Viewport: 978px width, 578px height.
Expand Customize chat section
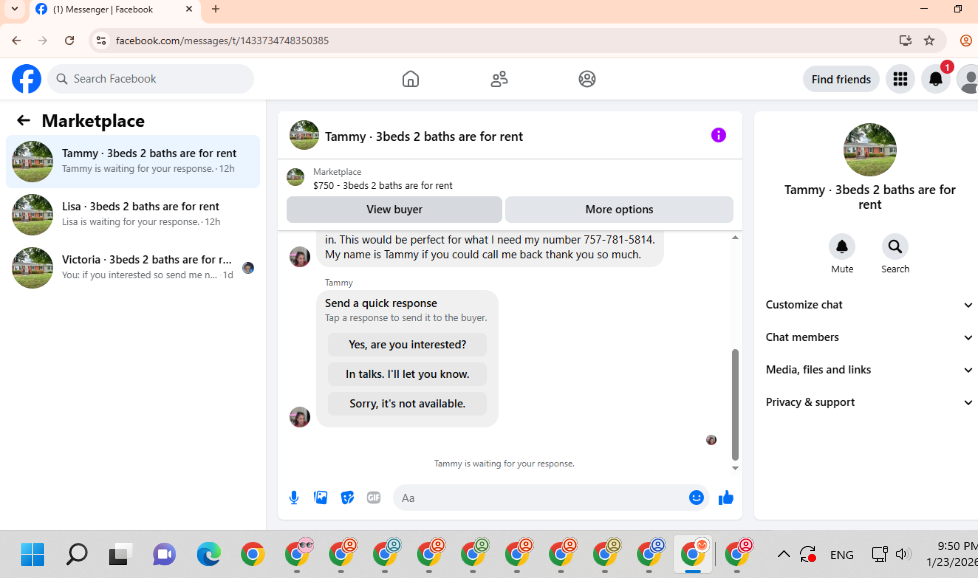[868, 305]
